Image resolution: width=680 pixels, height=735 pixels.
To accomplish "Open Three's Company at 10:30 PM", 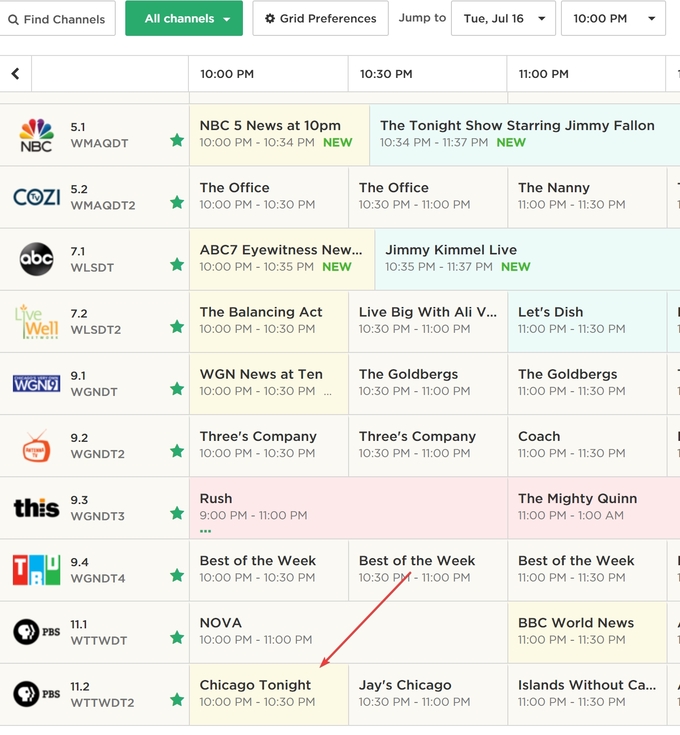I will click(428, 446).
